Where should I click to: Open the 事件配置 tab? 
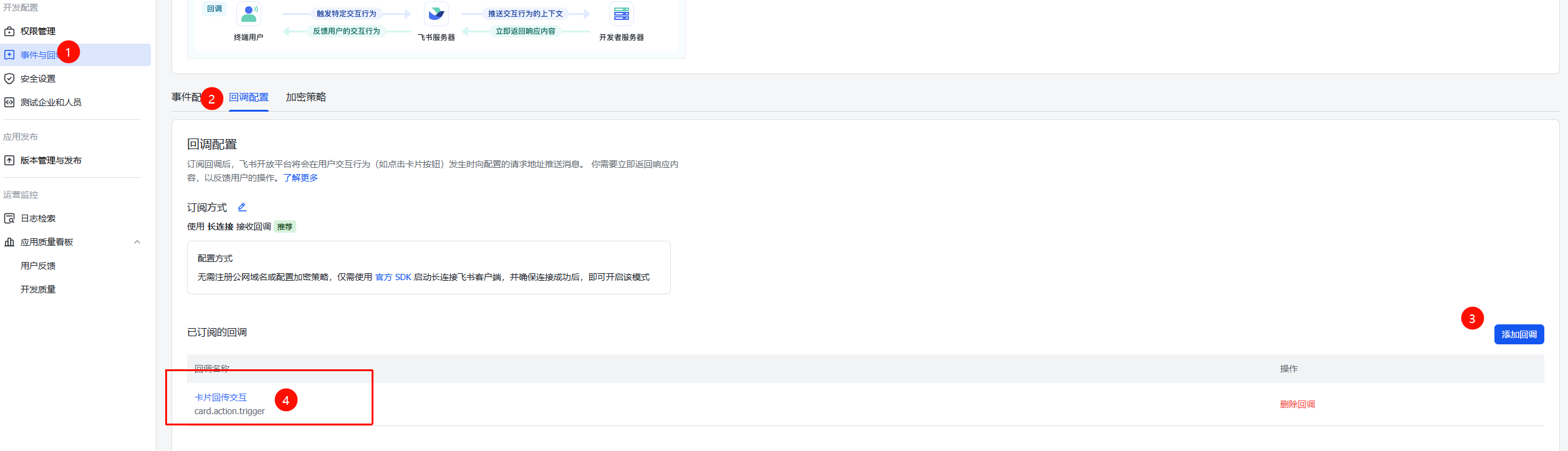(x=186, y=97)
